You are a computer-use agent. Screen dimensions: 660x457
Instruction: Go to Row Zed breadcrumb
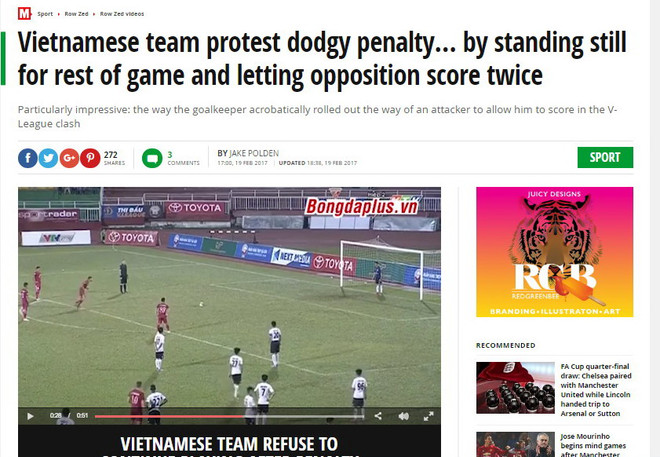[x=76, y=14]
